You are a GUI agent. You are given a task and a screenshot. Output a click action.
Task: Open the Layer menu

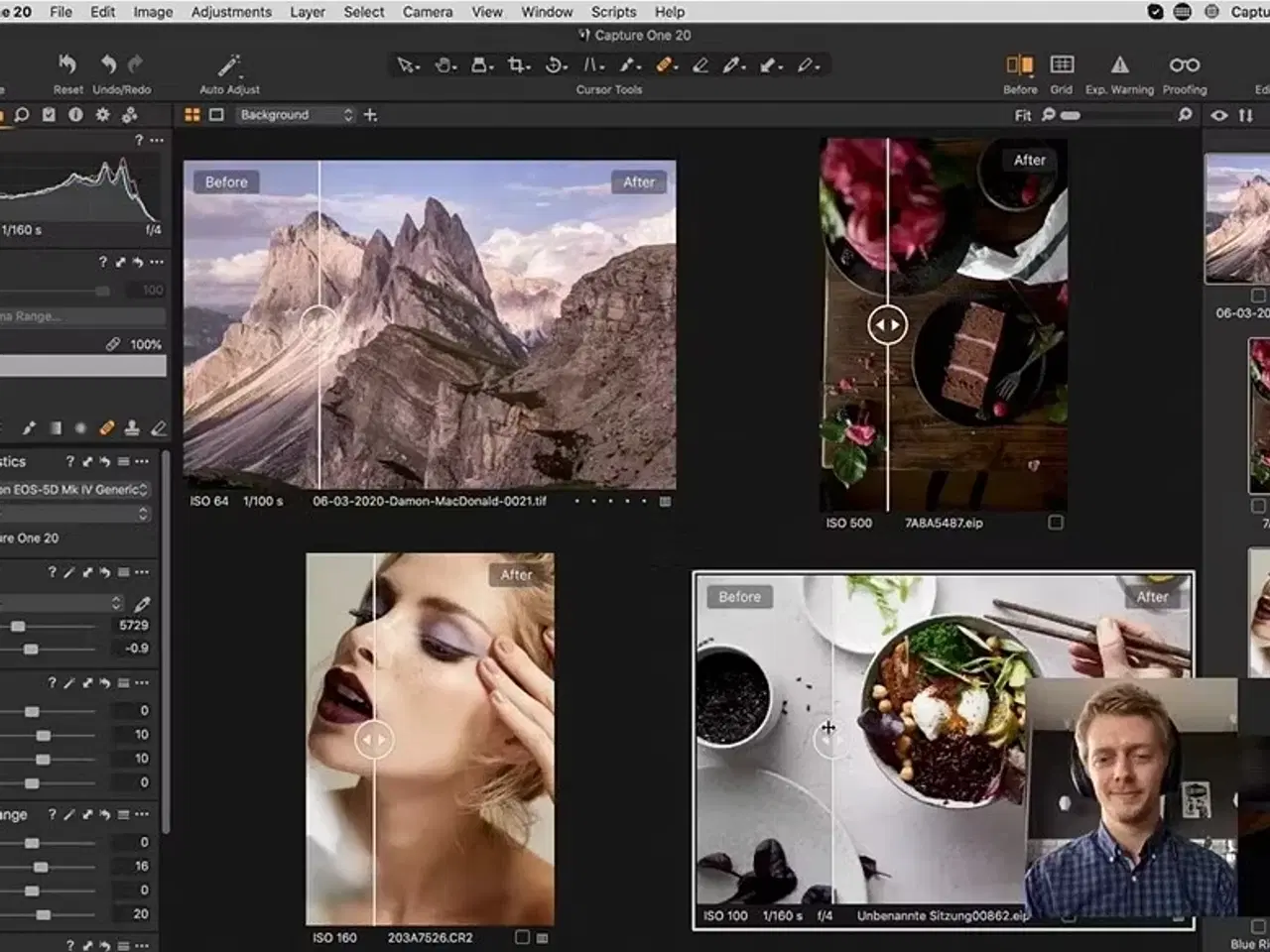308,12
